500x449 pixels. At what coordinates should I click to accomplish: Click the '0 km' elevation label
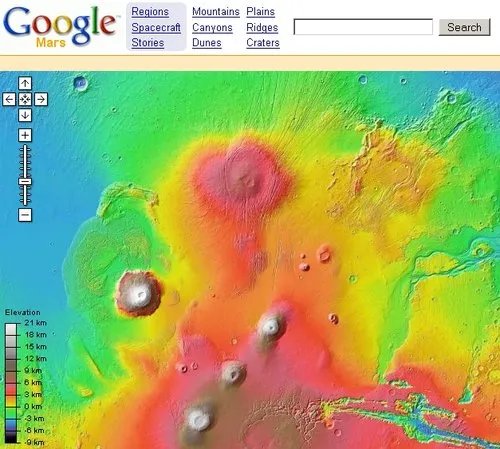click(33, 406)
